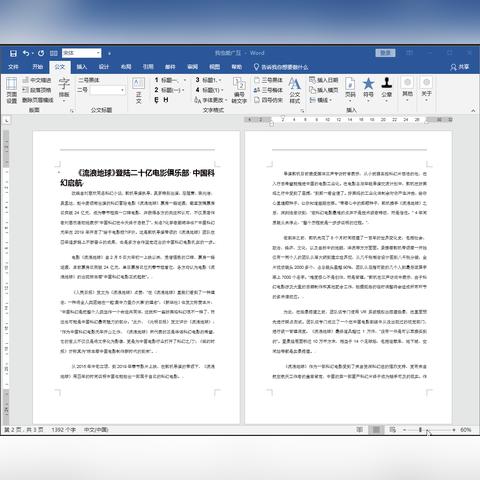The height and width of the screenshot is (480, 480).
Task: Click the Save icon in quick access toolbar
Action: [13, 53]
